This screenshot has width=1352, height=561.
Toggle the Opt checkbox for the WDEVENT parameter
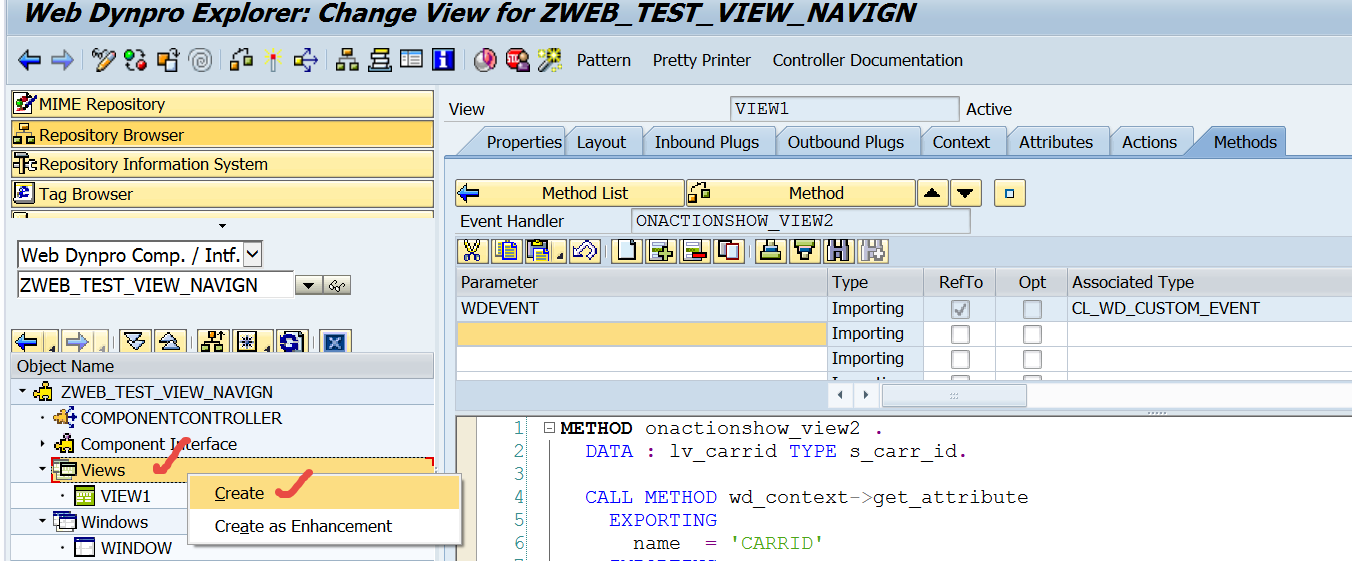point(1032,309)
